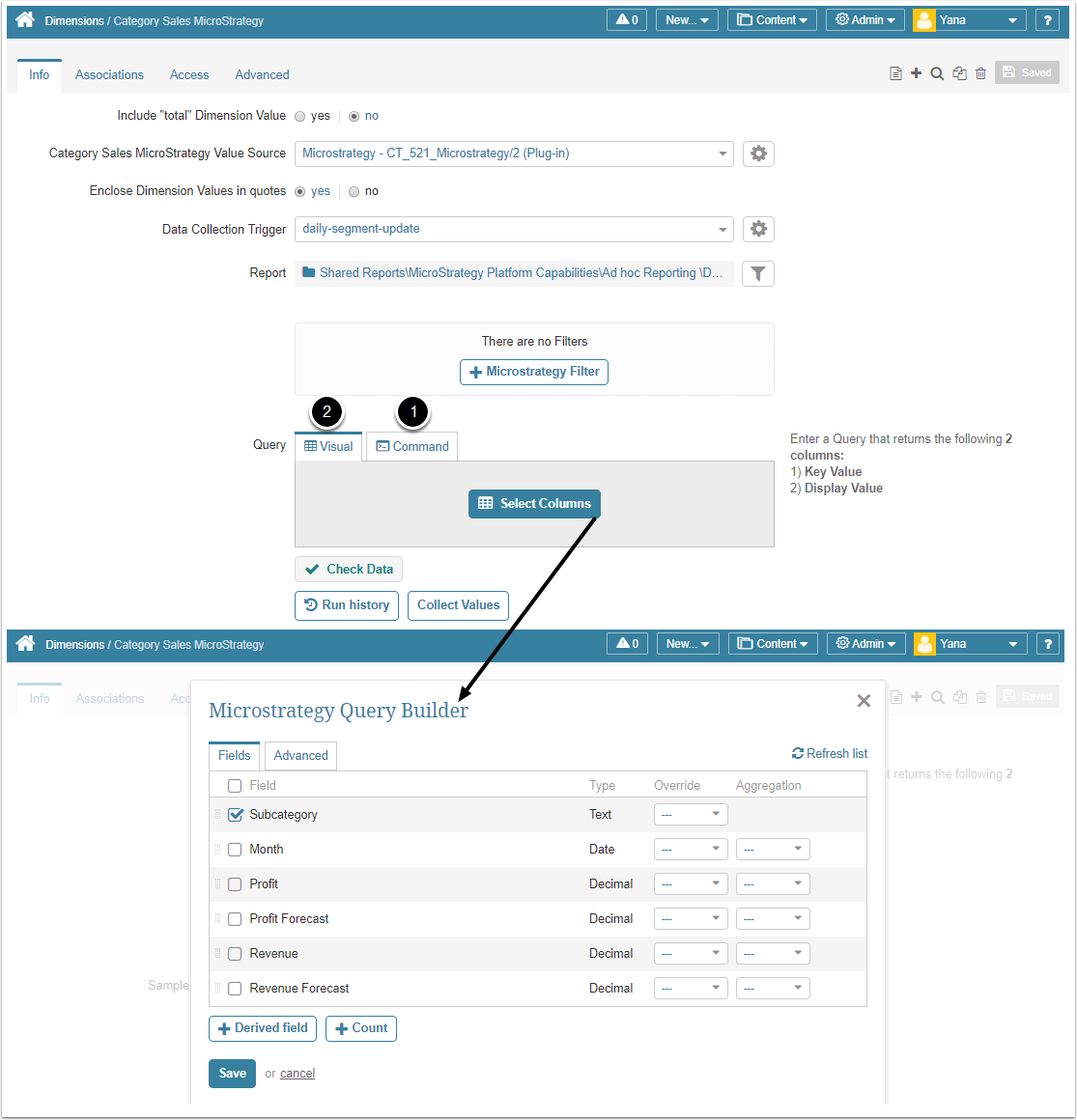
Task: Check the Month field checkbox
Action: coord(235,850)
